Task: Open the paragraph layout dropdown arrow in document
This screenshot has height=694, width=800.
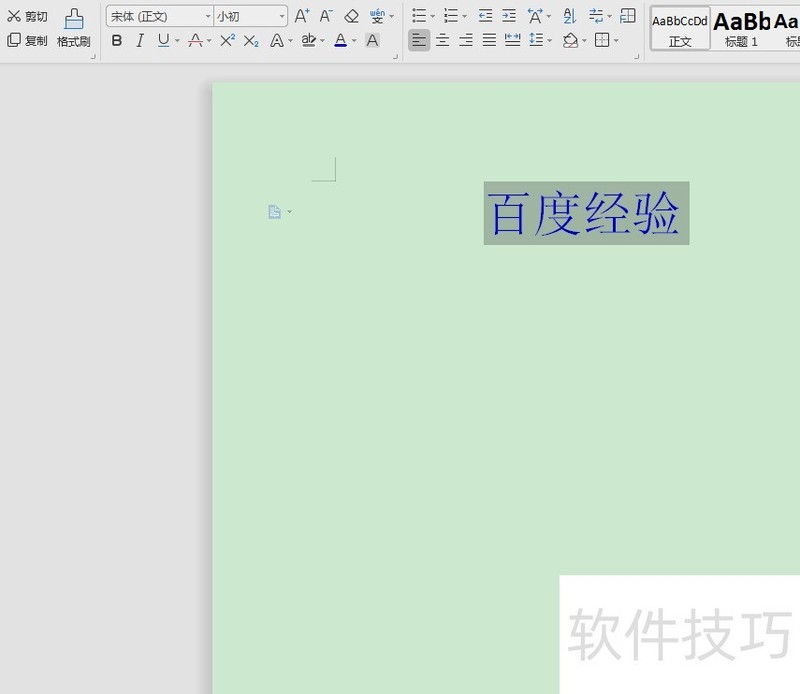Action: point(289,212)
